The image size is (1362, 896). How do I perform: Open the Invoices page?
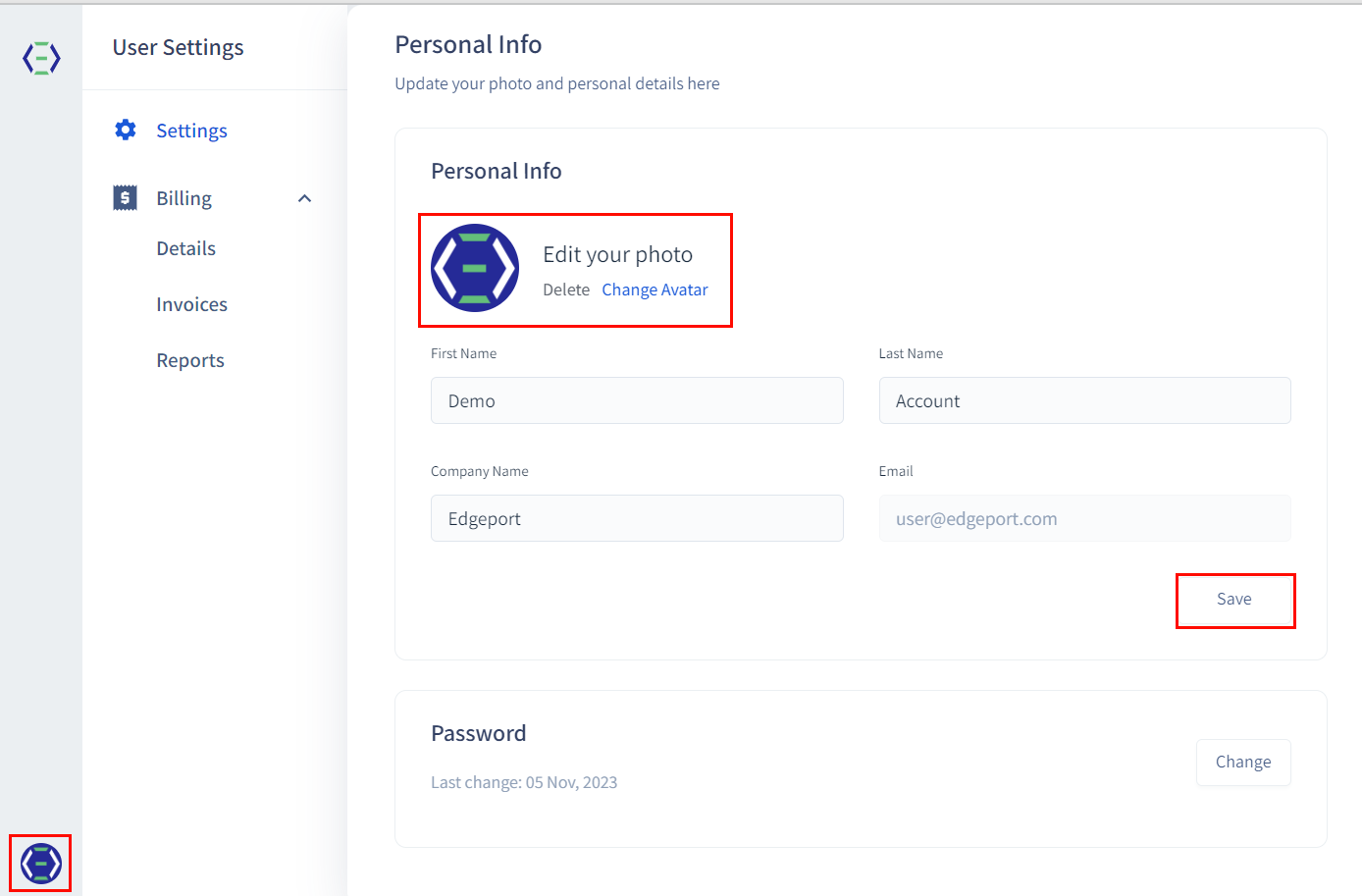pos(191,304)
